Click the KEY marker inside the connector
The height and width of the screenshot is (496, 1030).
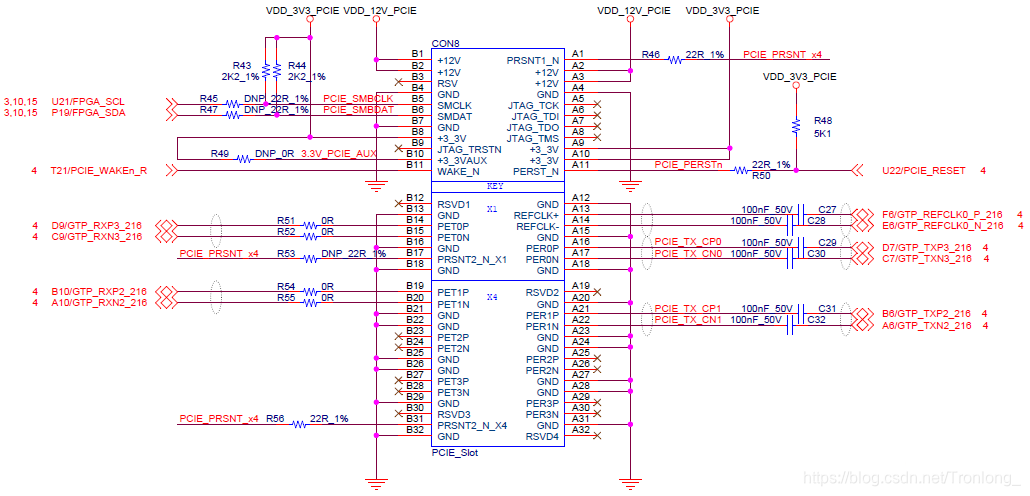pos(495,187)
